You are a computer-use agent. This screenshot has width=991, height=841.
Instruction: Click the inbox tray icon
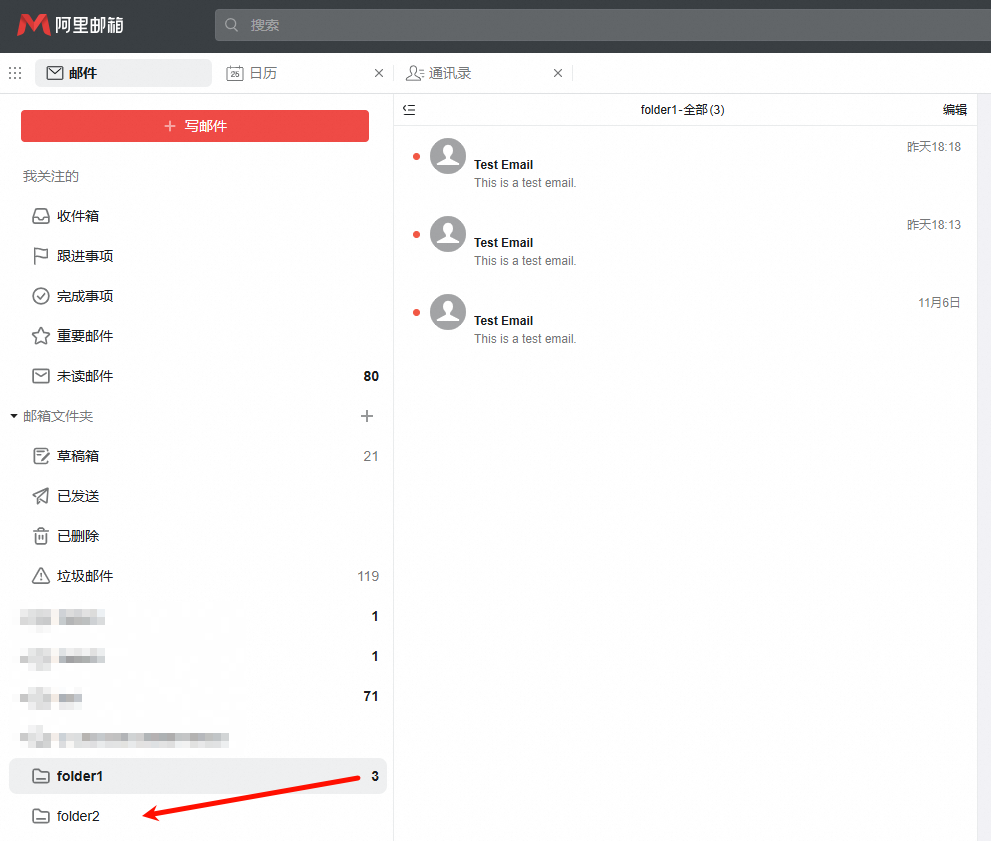coord(40,216)
